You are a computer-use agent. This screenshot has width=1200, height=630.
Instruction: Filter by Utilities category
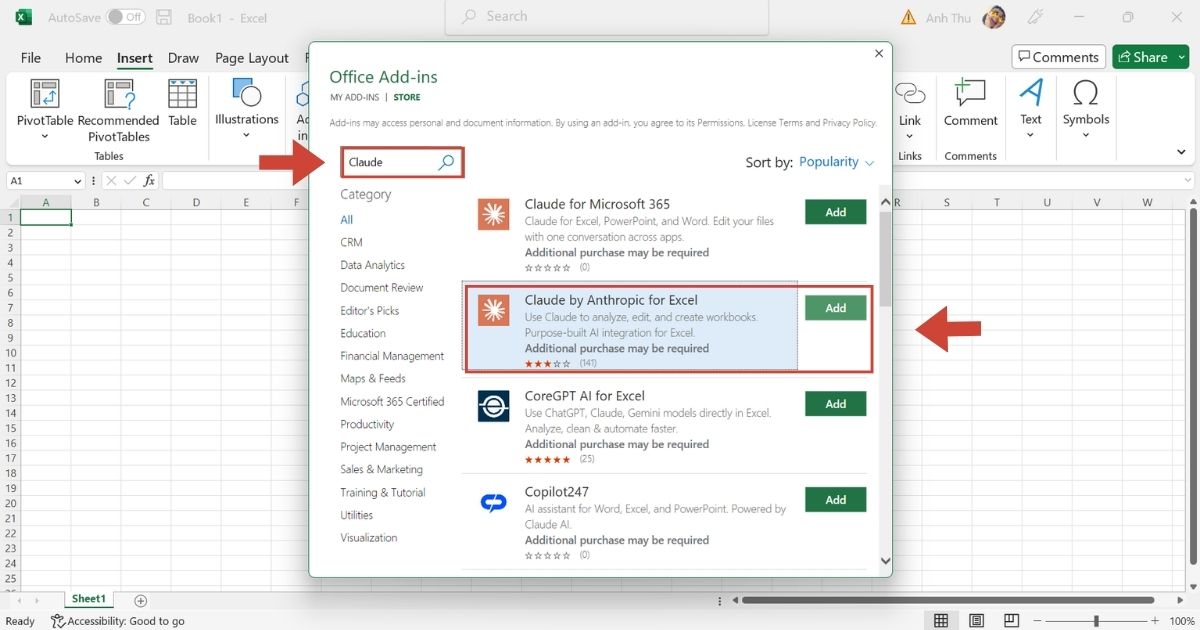357,515
